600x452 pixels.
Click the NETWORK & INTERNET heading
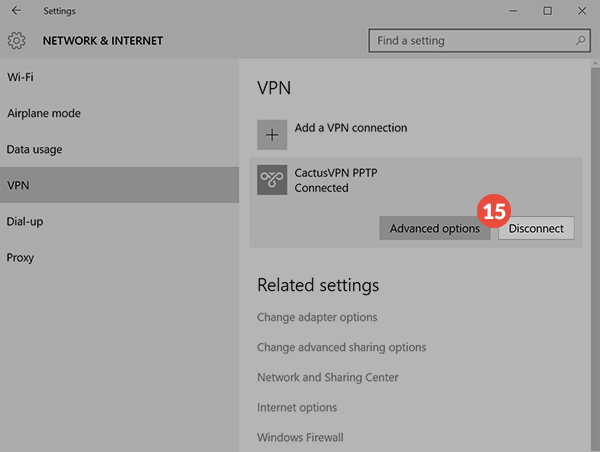[103, 41]
